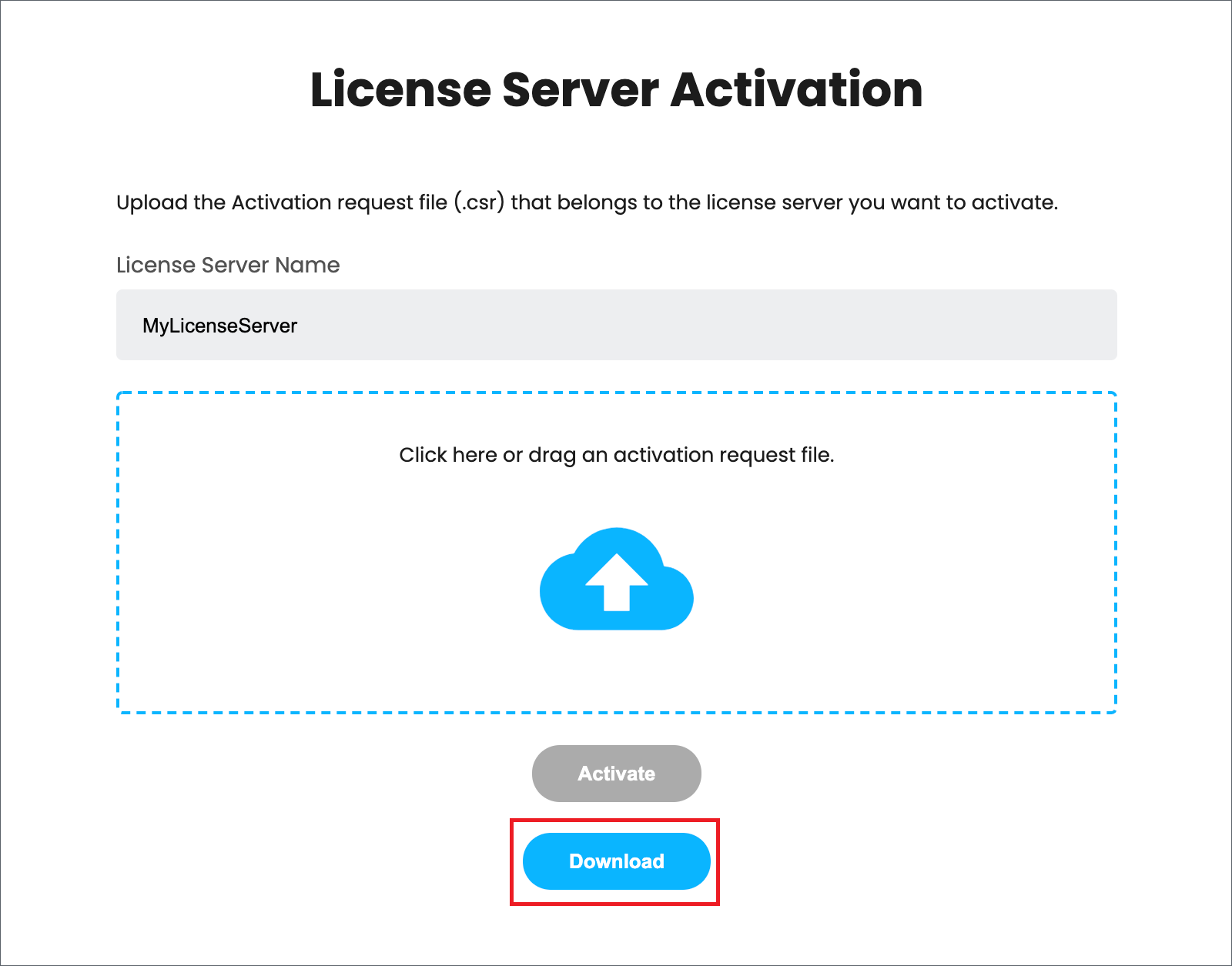Viewport: 1232px width, 966px height.
Task: Click the License Server Name label
Action: point(226,265)
